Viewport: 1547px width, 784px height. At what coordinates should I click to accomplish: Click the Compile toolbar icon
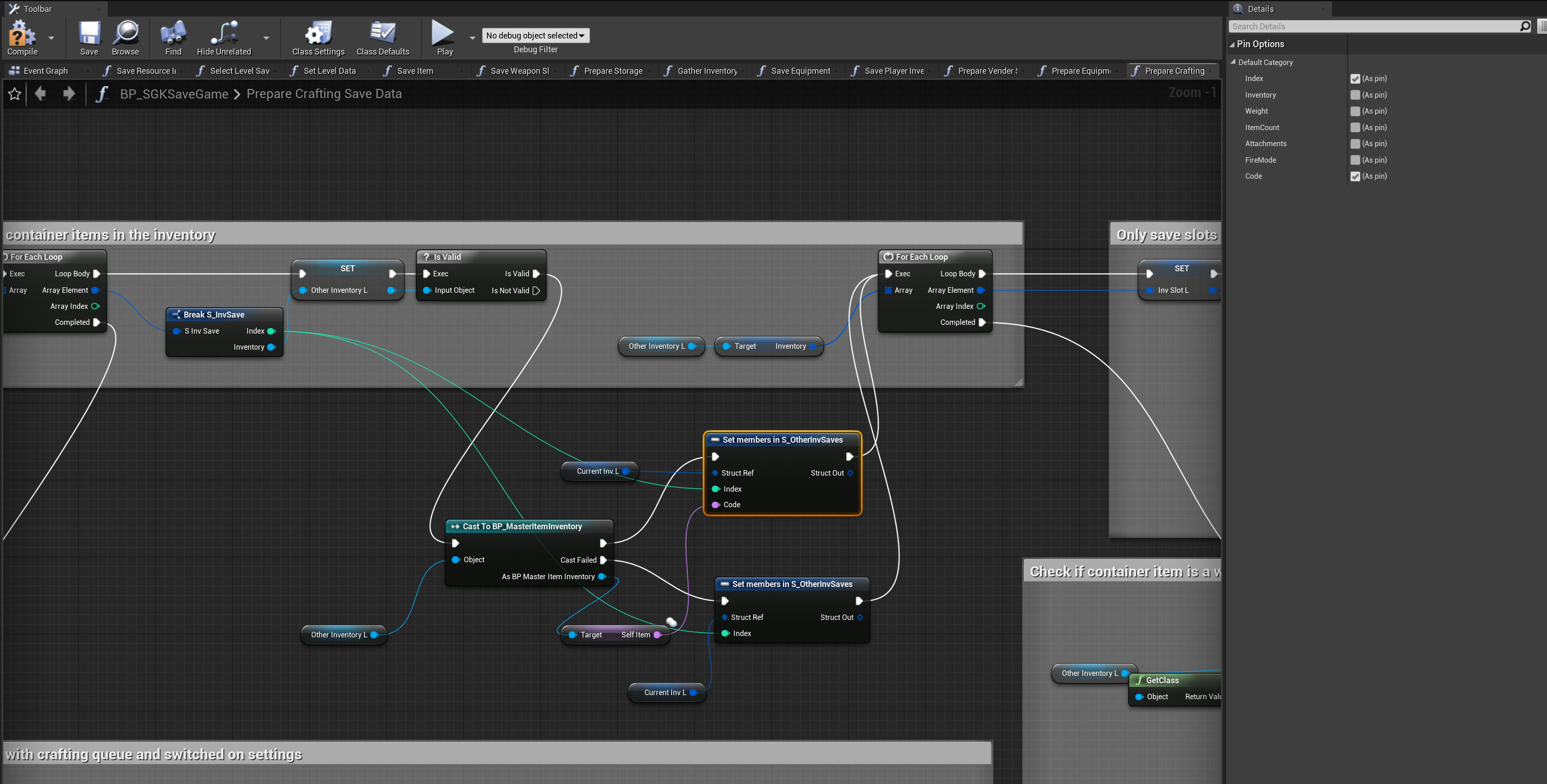tap(22, 34)
